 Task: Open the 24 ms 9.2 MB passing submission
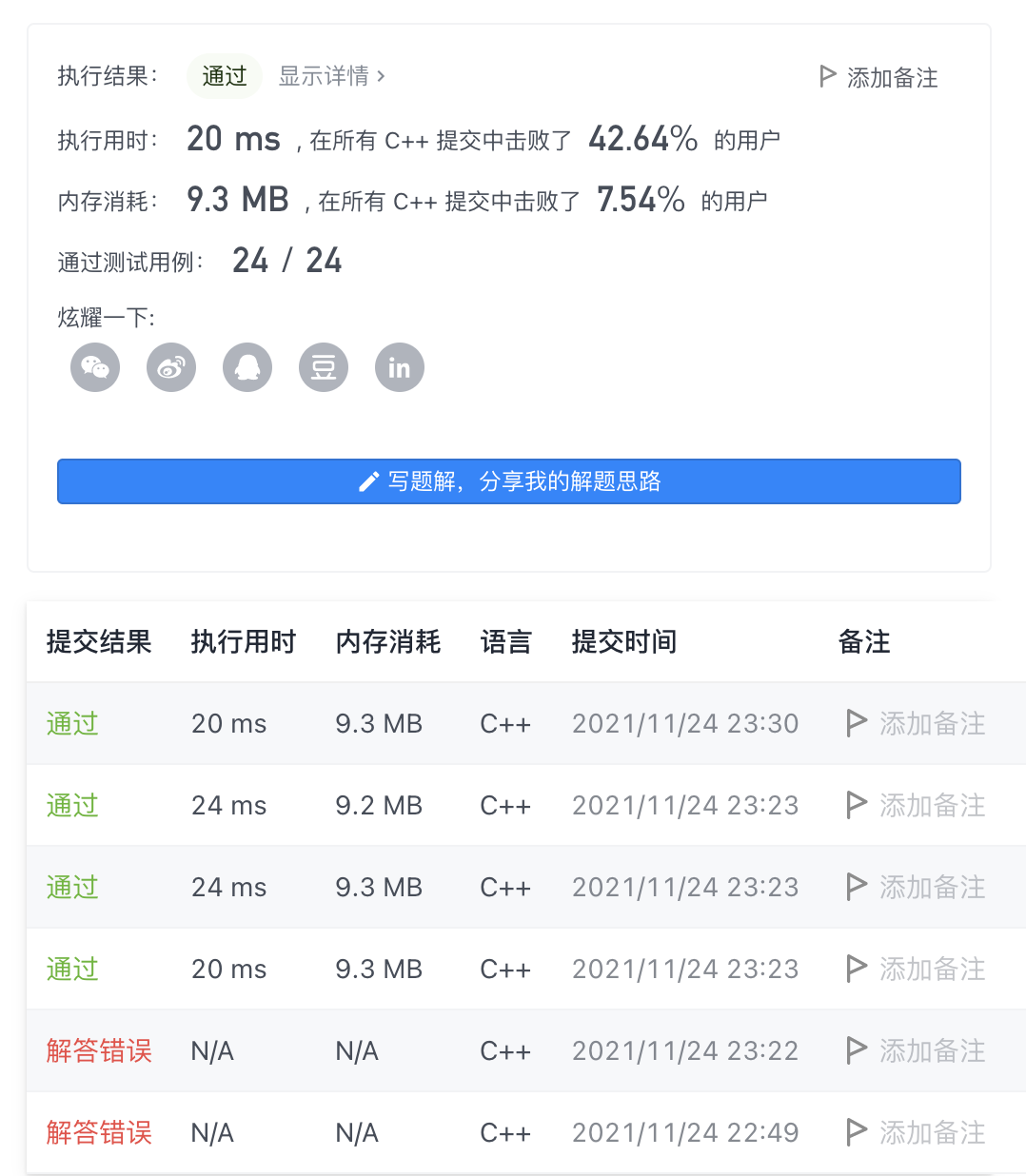[x=71, y=805]
